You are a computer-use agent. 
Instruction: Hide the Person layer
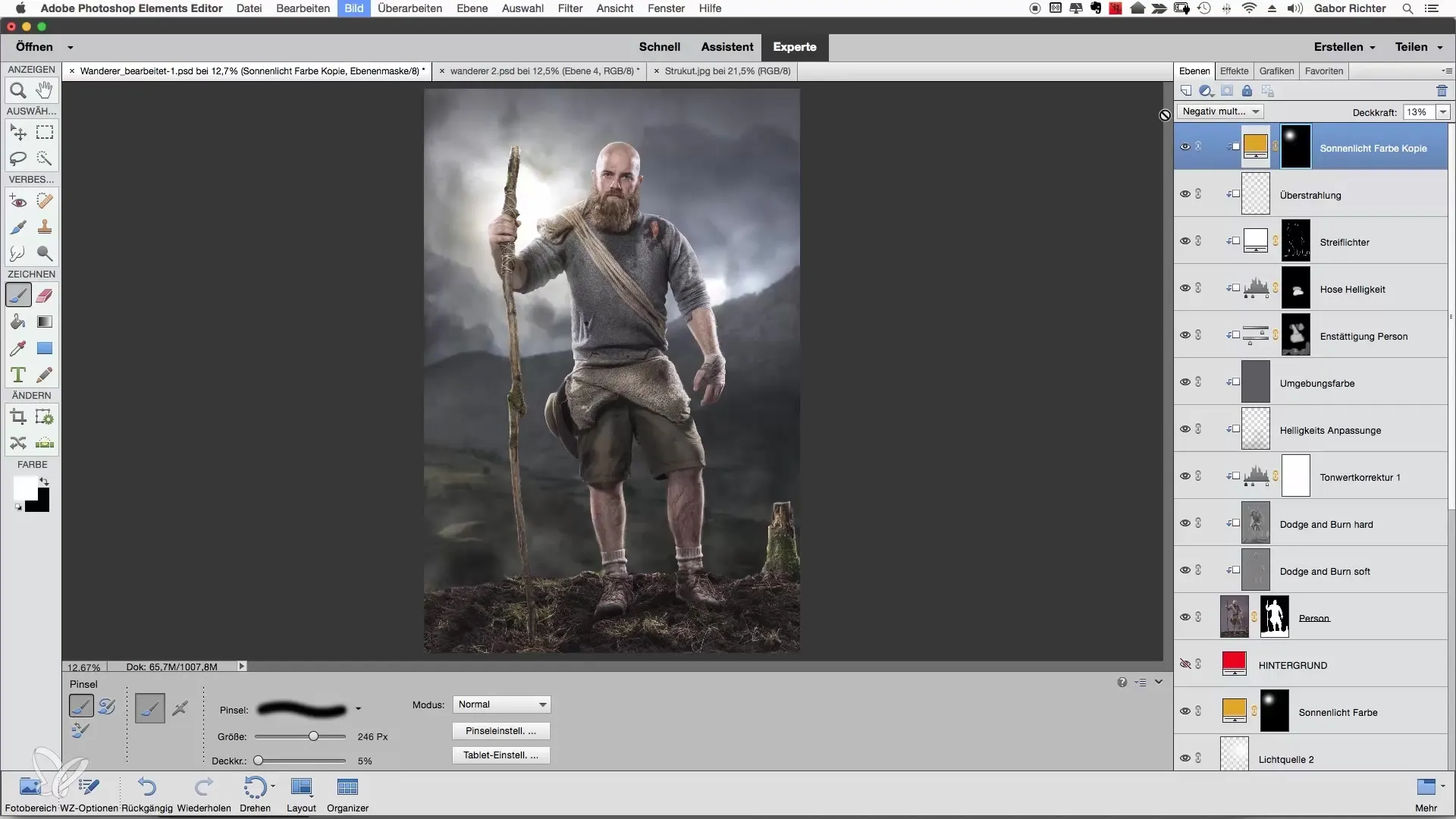click(x=1185, y=617)
